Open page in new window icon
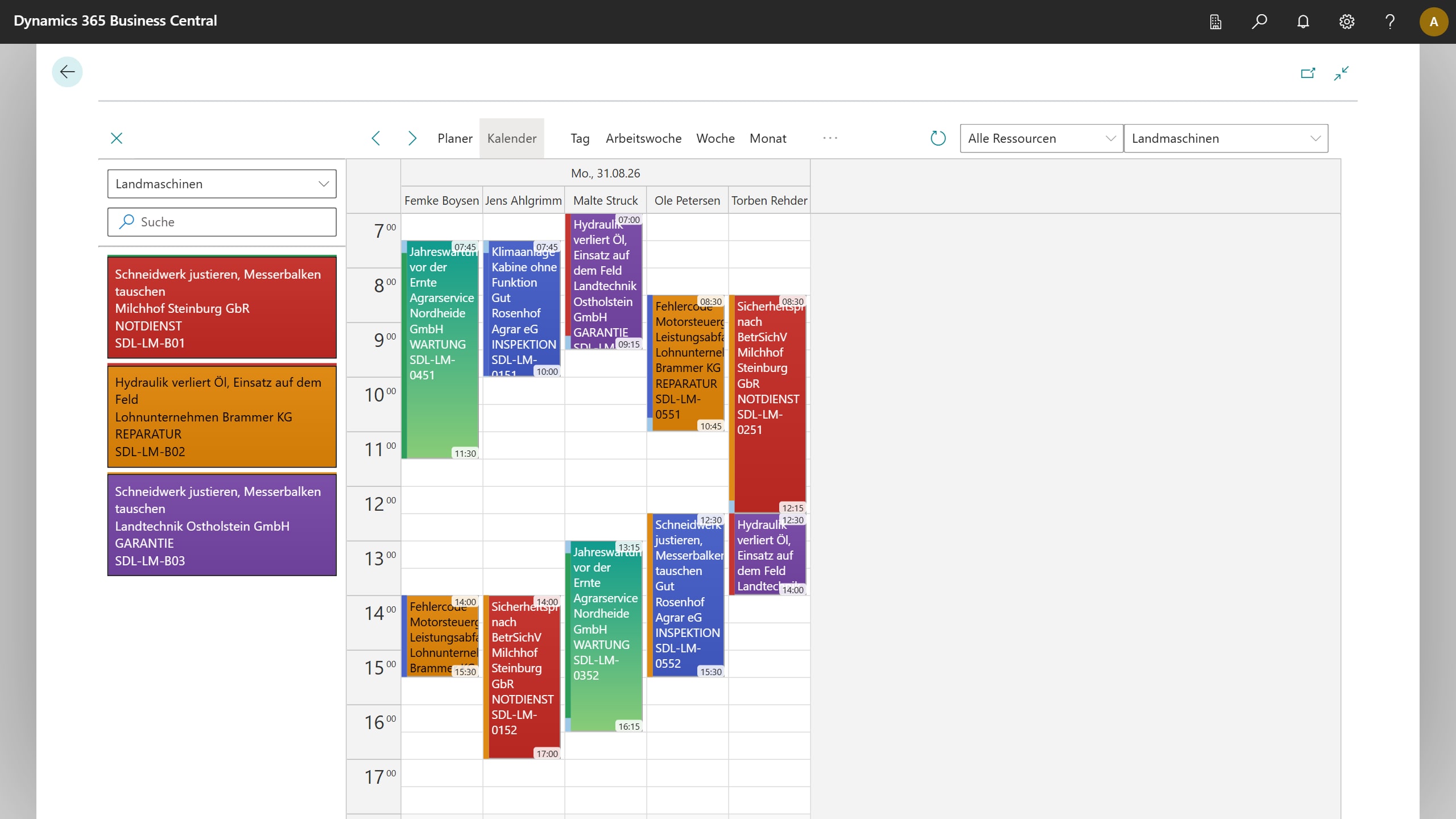1456x819 pixels. click(x=1308, y=73)
